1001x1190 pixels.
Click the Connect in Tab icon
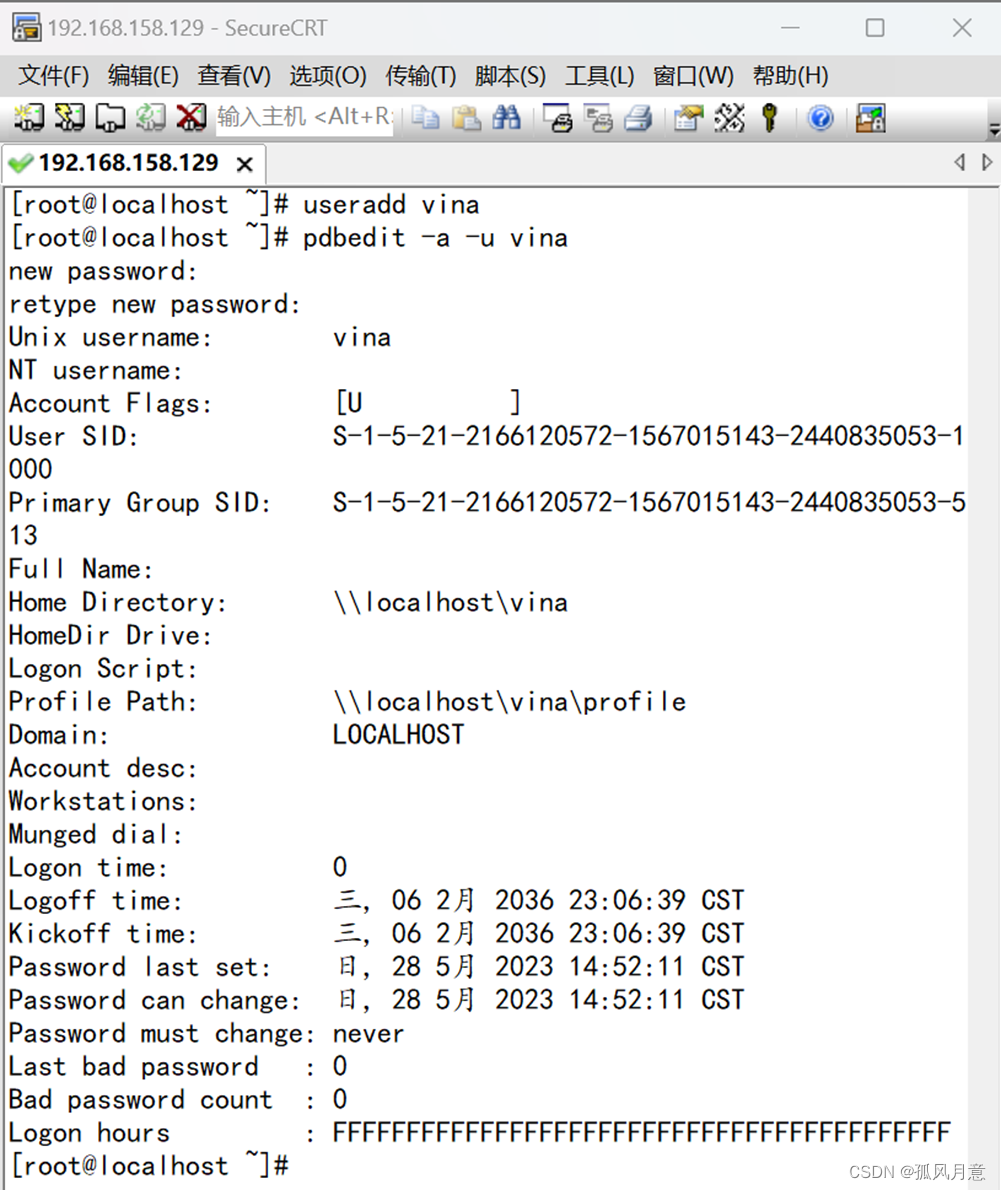tap(109, 118)
